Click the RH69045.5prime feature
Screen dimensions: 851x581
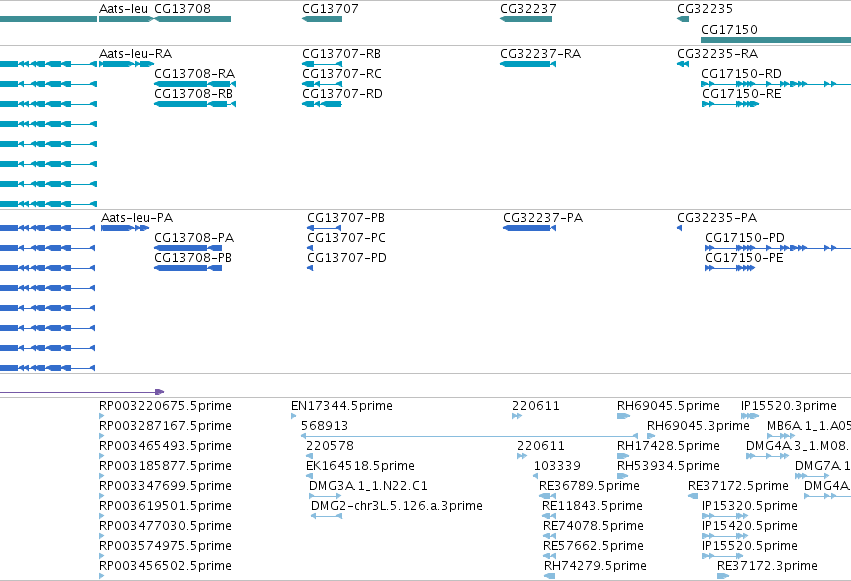(668, 406)
